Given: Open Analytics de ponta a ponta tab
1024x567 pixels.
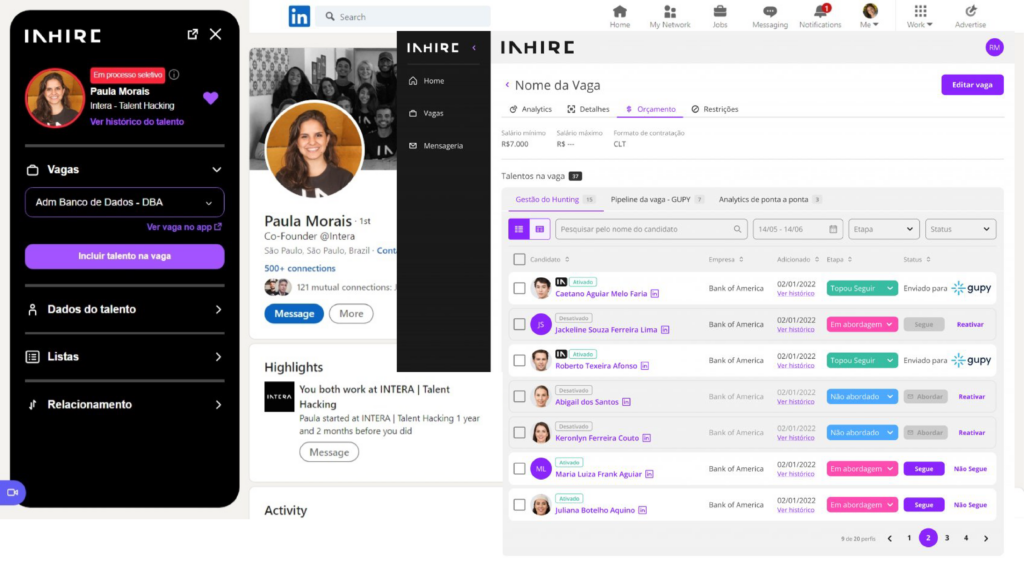Looking at the screenshot, I should coord(769,199).
